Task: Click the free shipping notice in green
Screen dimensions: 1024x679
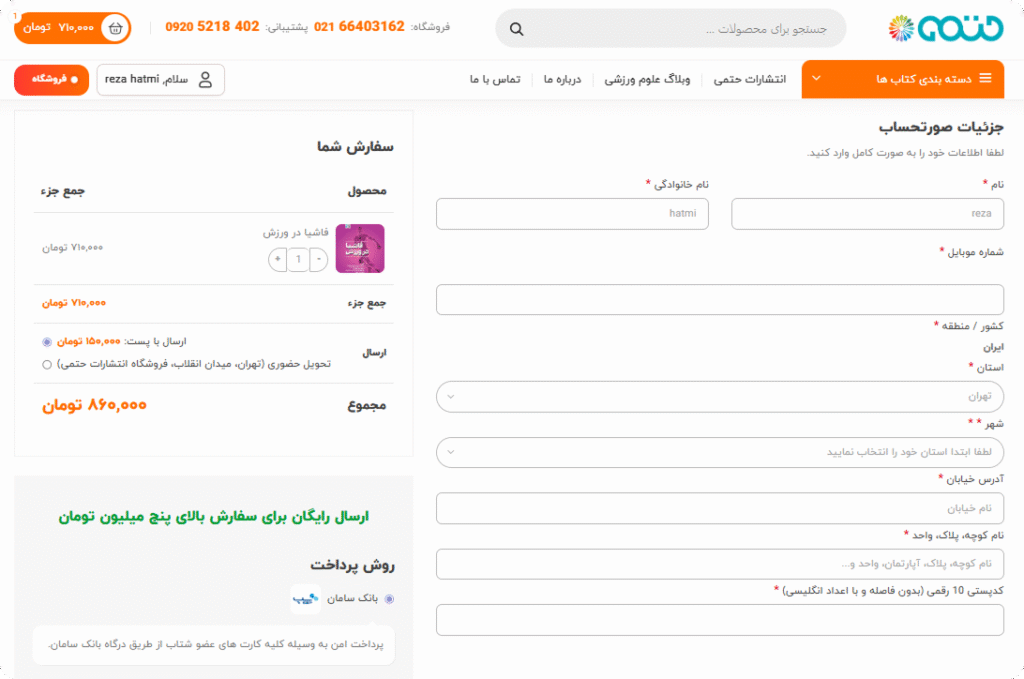Action: [214, 516]
